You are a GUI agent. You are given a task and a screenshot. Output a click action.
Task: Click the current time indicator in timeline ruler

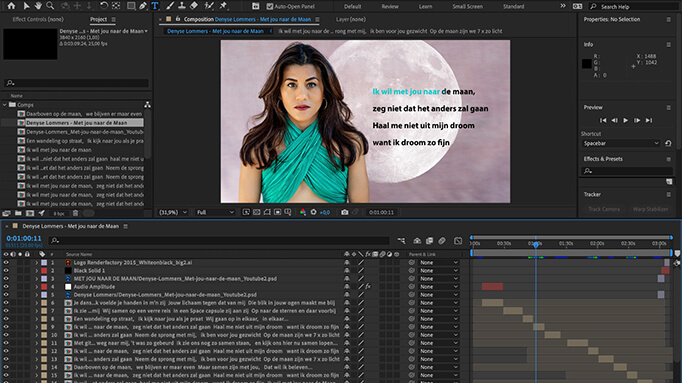pyautogui.click(x=536, y=244)
